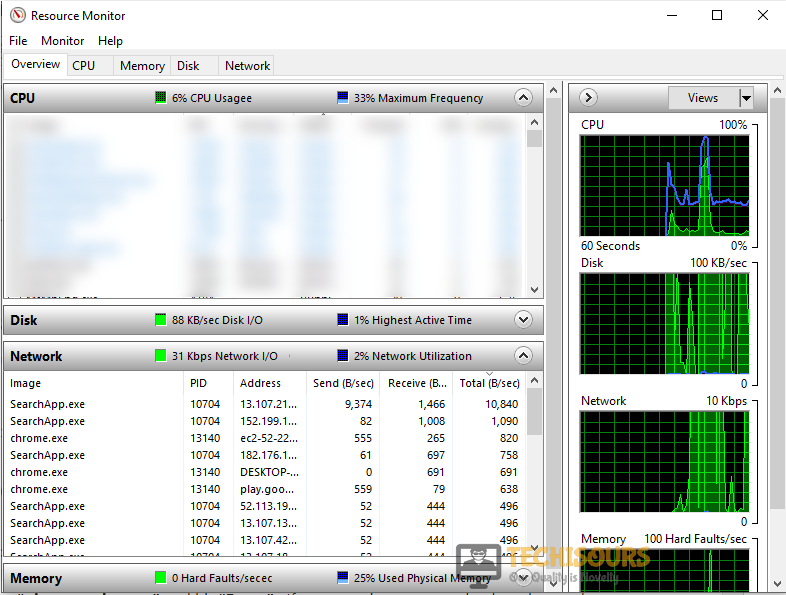The width and height of the screenshot is (786, 595).
Task: Collapse the CPU section
Action: [x=523, y=97]
